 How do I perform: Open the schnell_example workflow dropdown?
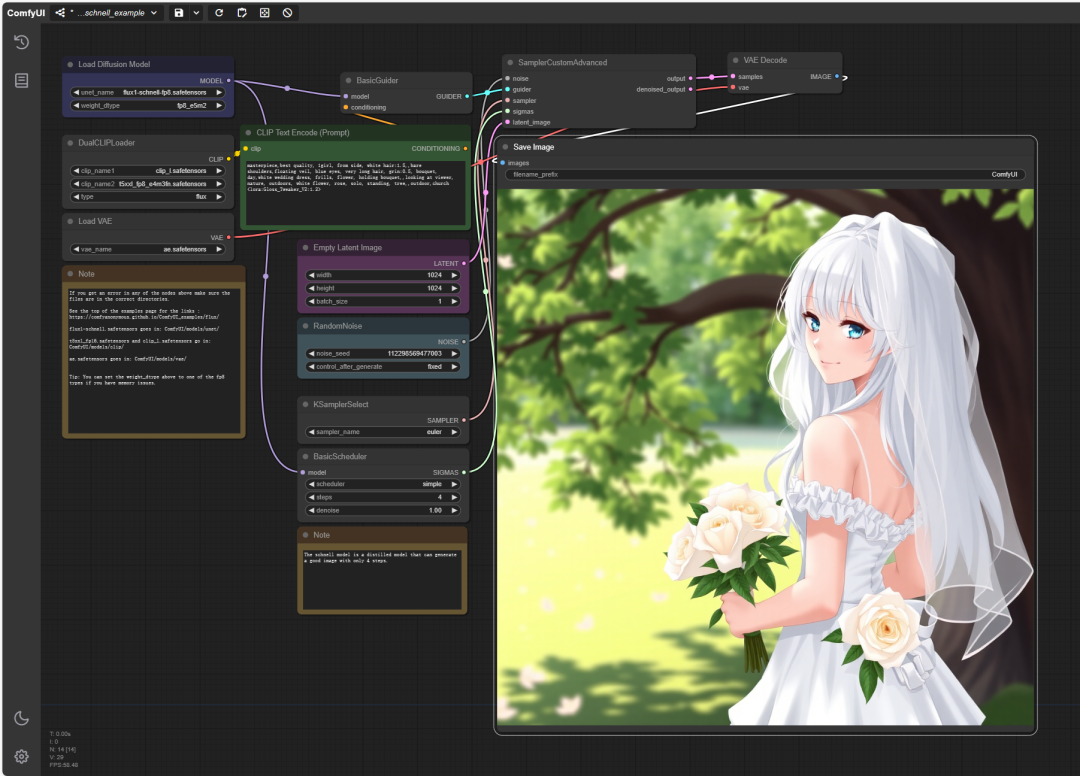[107, 12]
